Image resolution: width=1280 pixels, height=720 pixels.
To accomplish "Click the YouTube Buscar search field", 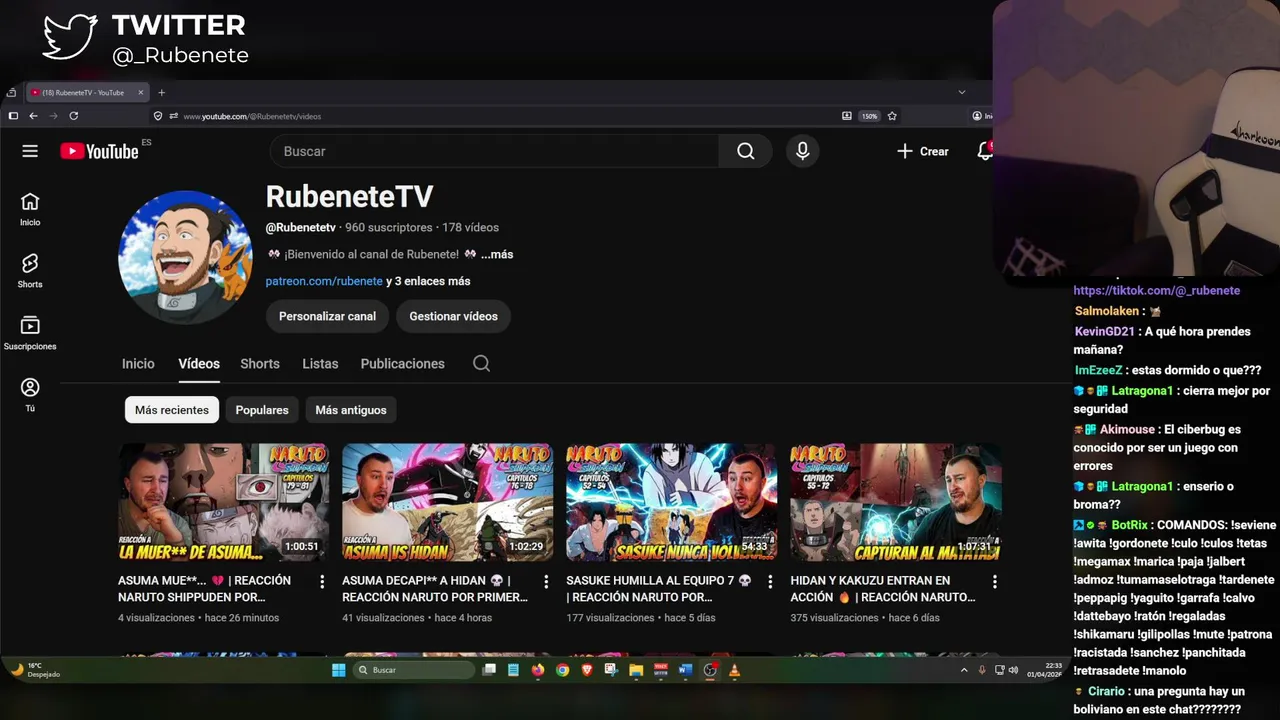I will (x=494, y=151).
